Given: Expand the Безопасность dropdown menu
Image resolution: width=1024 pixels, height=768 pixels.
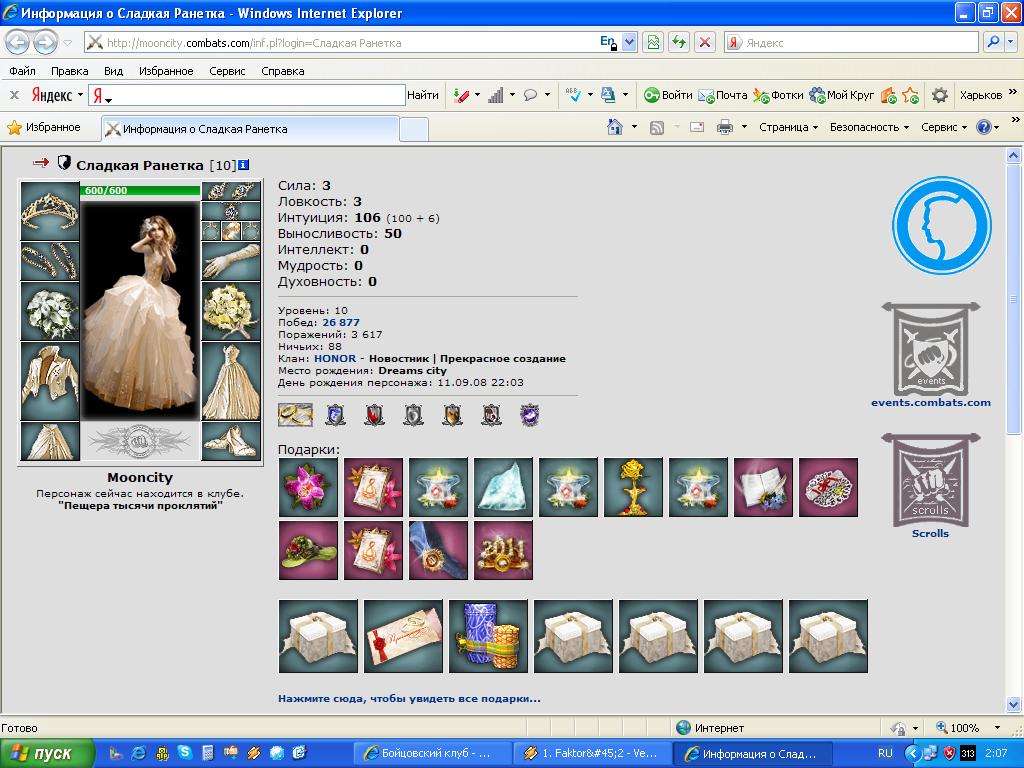Looking at the screenshot, I should click(x=869, y=127).
